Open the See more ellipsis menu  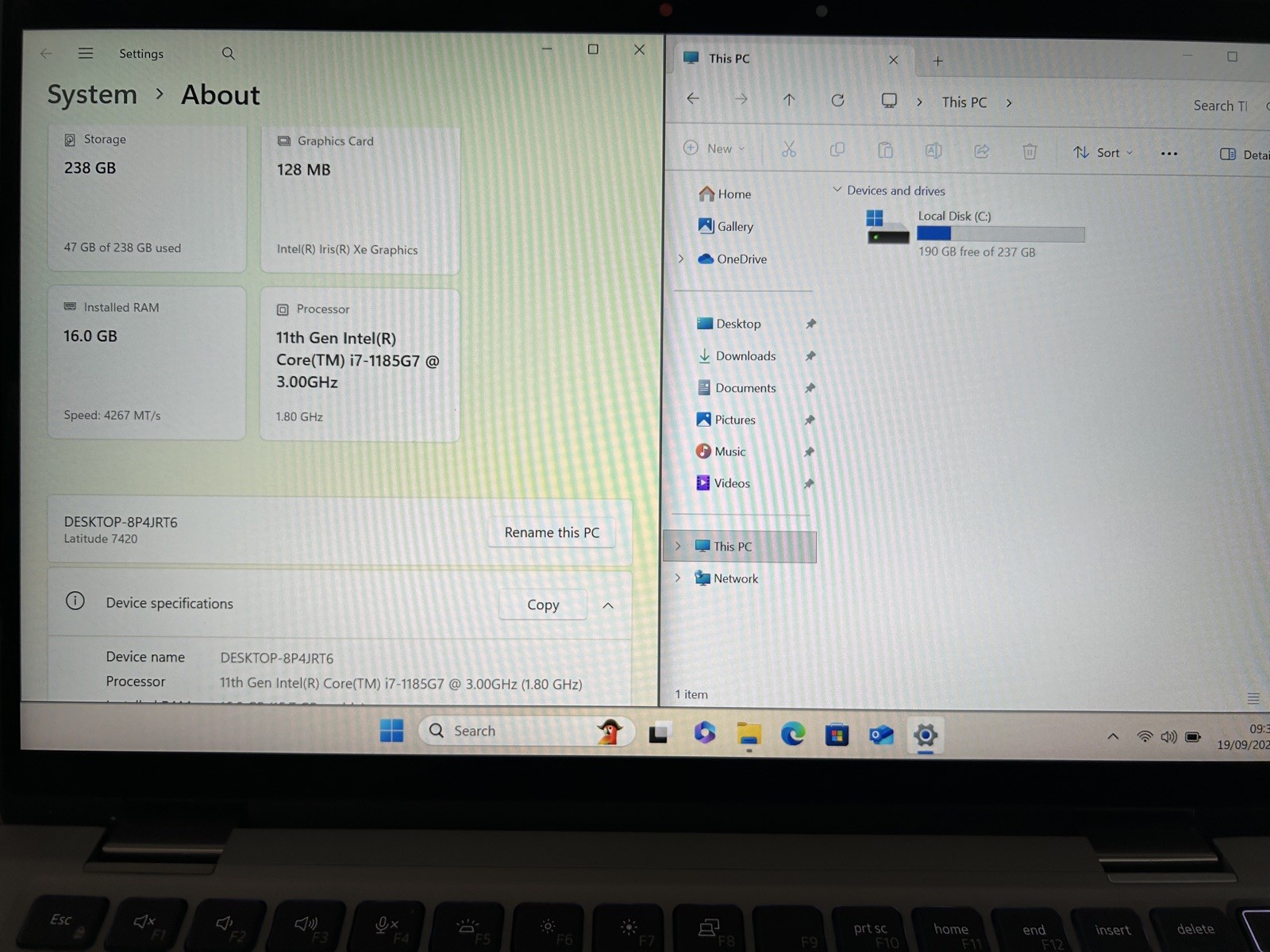point(1168,154)
